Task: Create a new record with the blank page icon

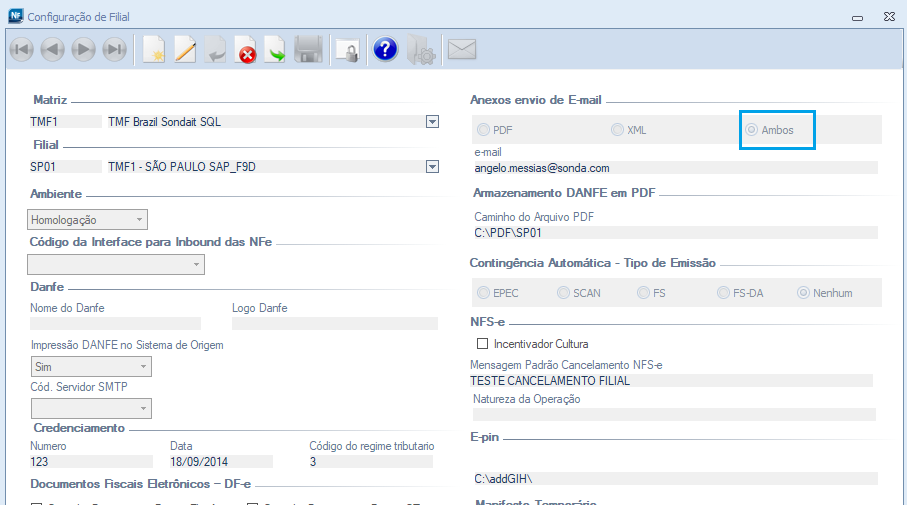Action: pos(154,50)
